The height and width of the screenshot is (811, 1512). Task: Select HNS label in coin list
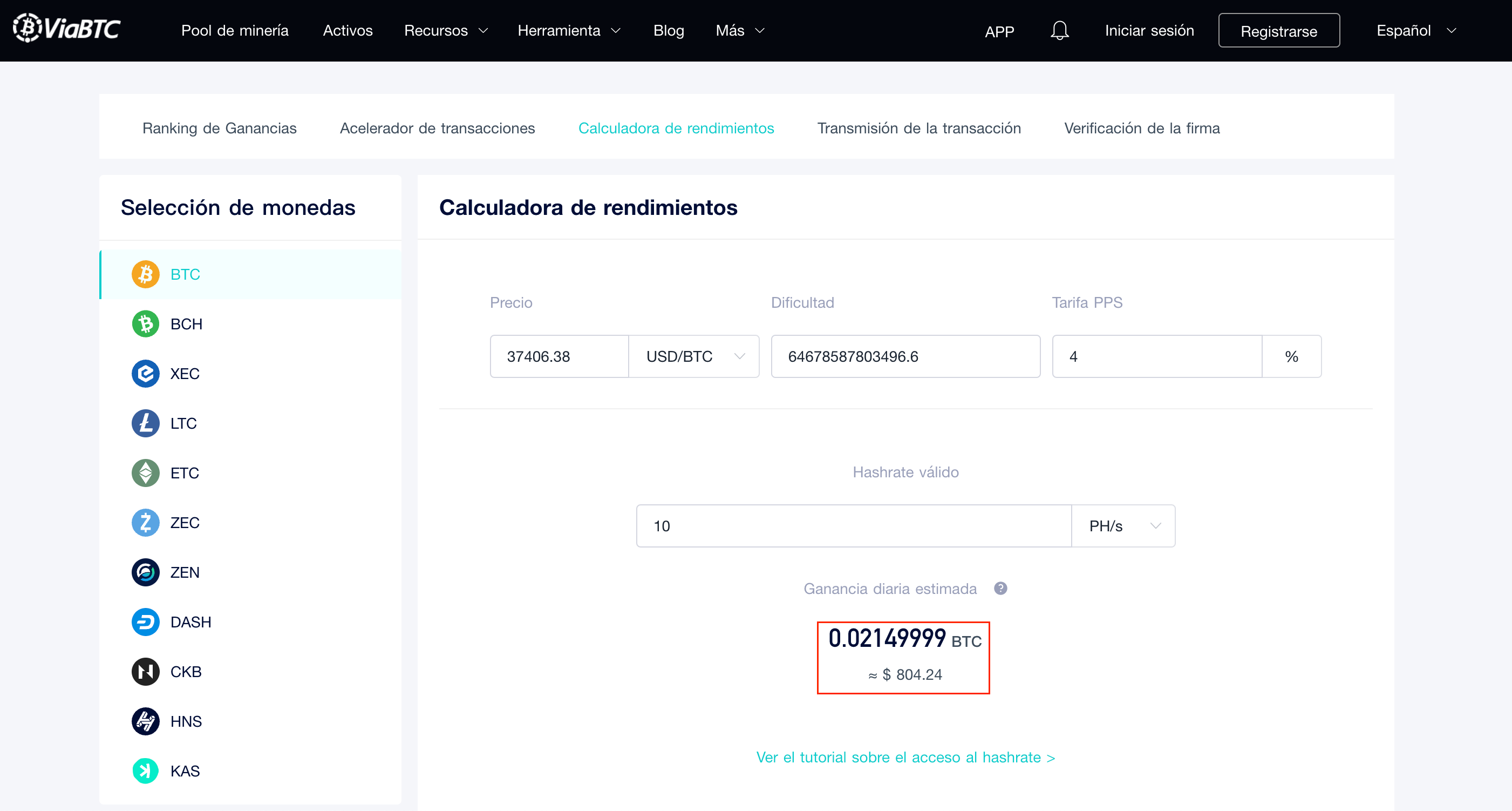coord(186,721)
